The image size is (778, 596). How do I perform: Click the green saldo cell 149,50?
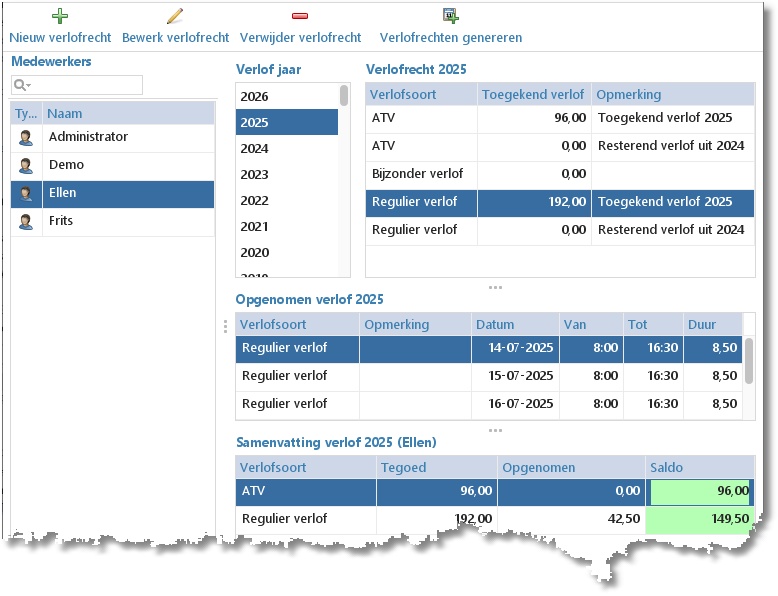[x=700, y=520]
